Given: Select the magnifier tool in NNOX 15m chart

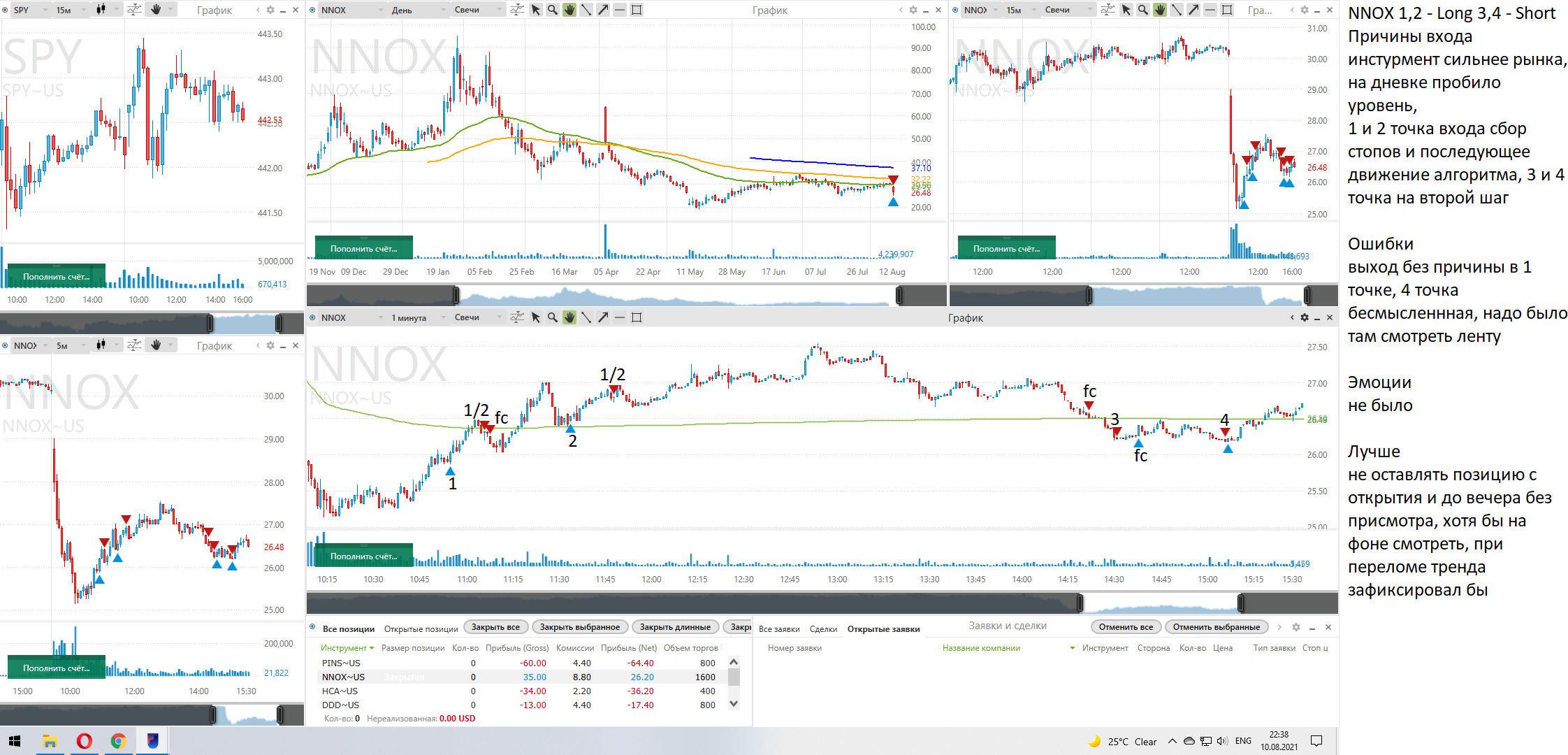Looking at the screenshot, I should coord(1143,10).
